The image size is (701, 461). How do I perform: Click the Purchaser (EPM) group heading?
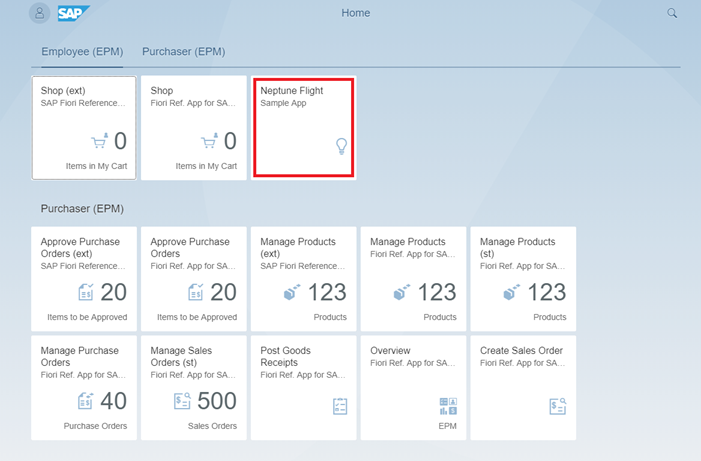82,209
